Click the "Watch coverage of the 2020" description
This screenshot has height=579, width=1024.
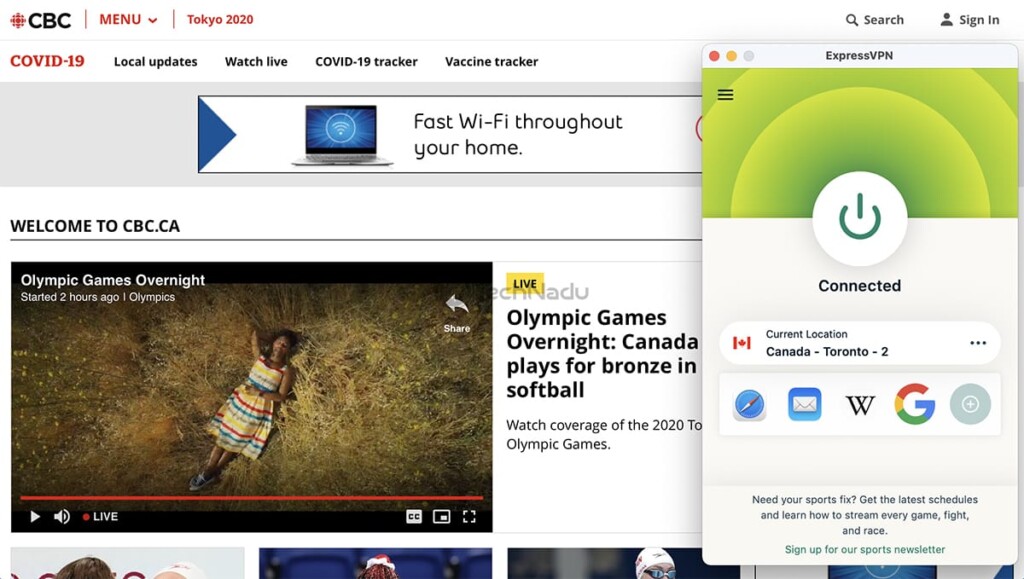[604, 435]
